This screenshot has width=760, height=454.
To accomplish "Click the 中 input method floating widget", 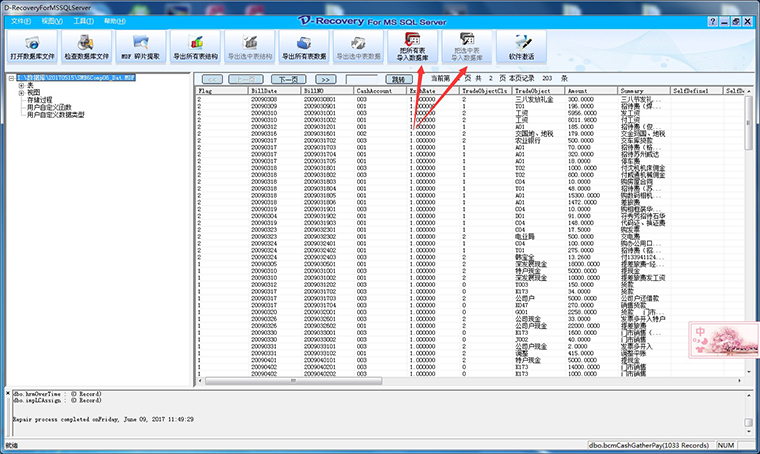I will [700, 332].
